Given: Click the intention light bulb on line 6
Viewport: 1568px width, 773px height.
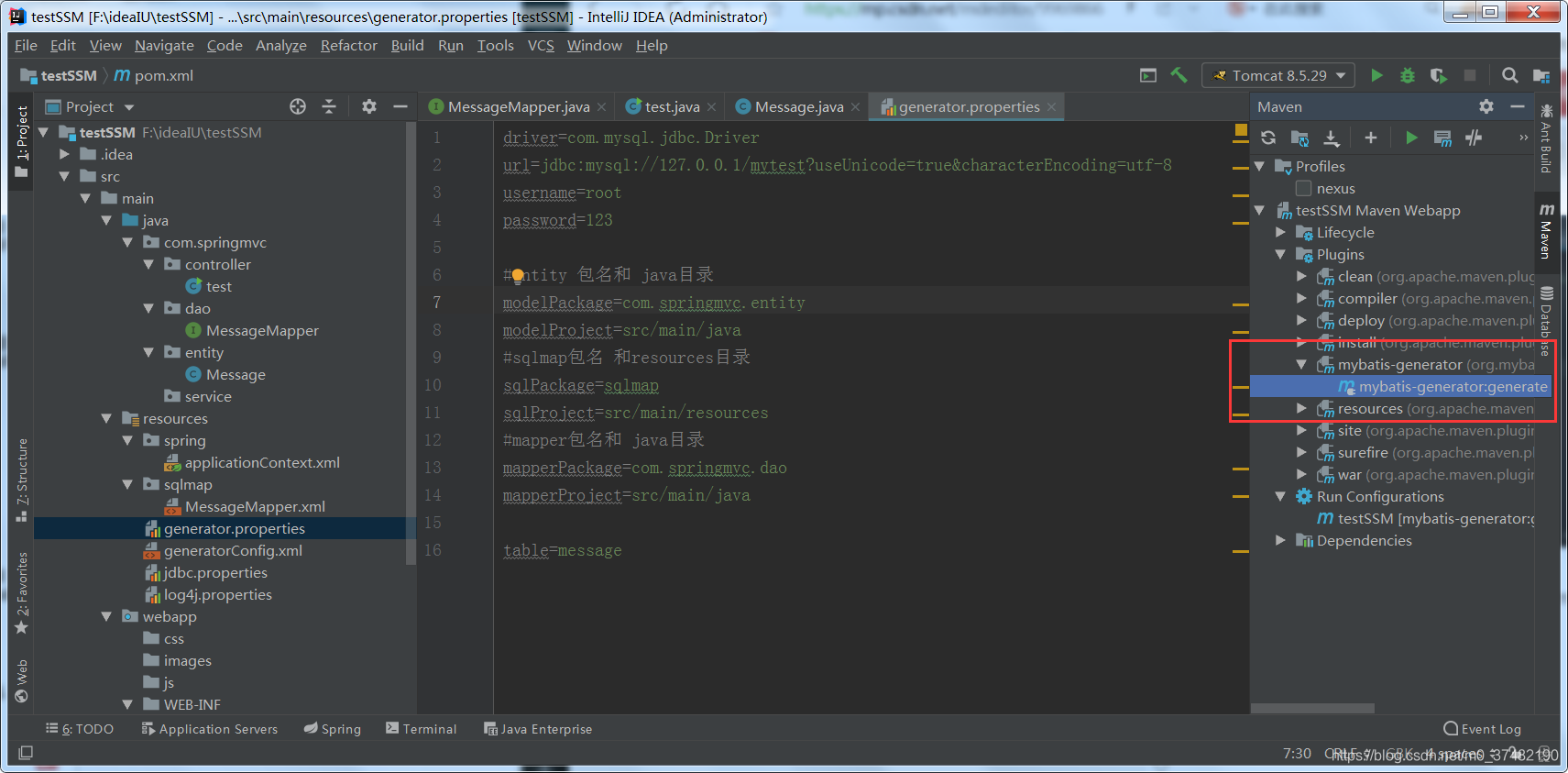Looking at the screenshot, I should point(518,275).
